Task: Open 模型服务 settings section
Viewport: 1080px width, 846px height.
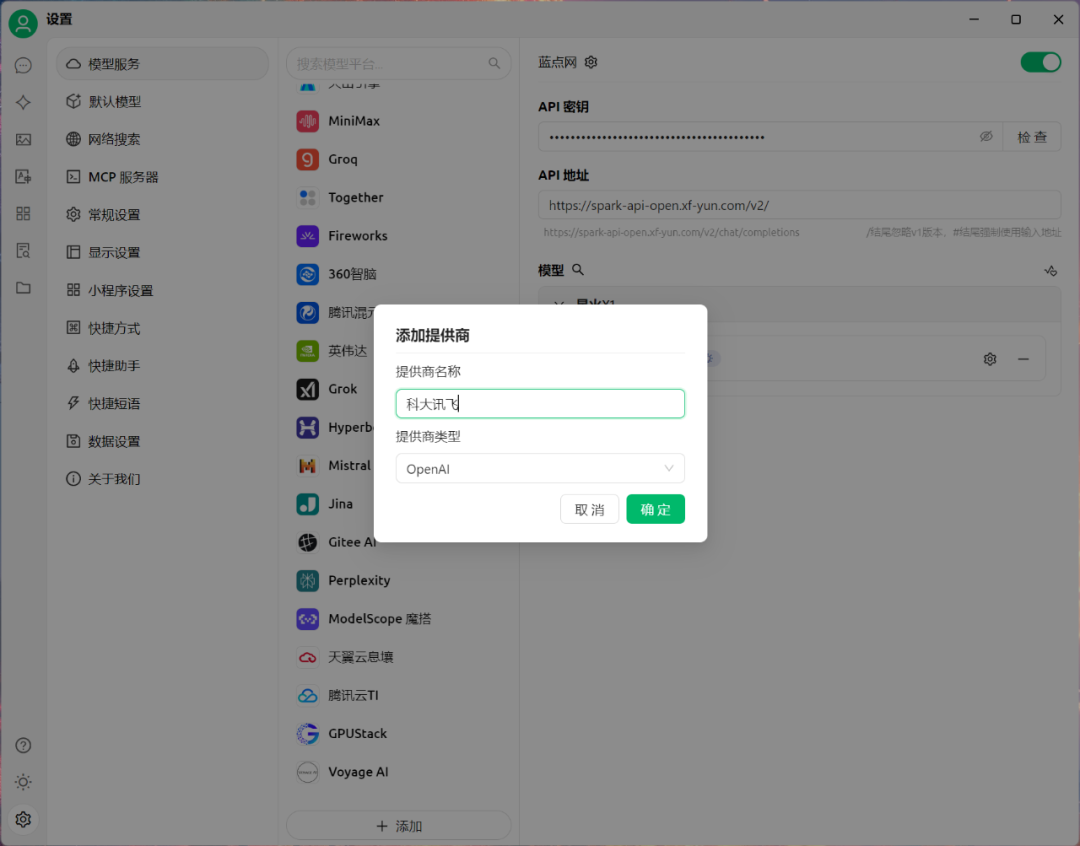Action: pyautogui.click(x=163, y=64)
